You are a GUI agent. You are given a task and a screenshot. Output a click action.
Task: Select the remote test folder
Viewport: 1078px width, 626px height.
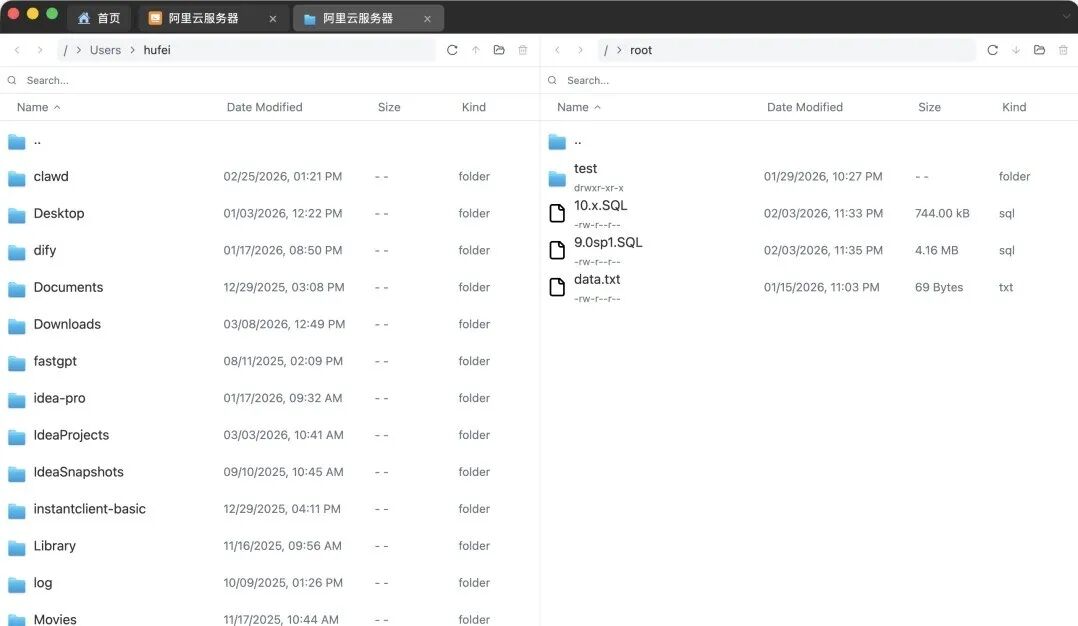click(810, 177)
